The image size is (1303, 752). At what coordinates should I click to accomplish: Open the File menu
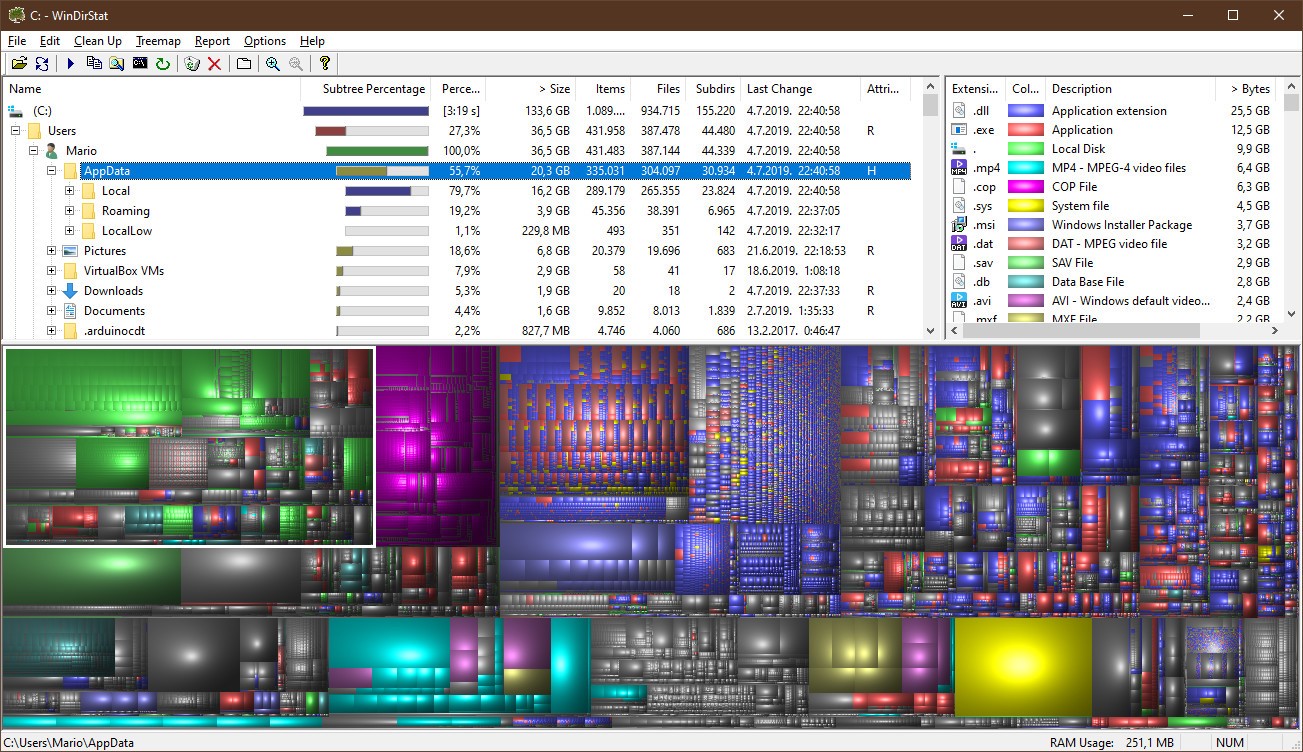point(17,41)
